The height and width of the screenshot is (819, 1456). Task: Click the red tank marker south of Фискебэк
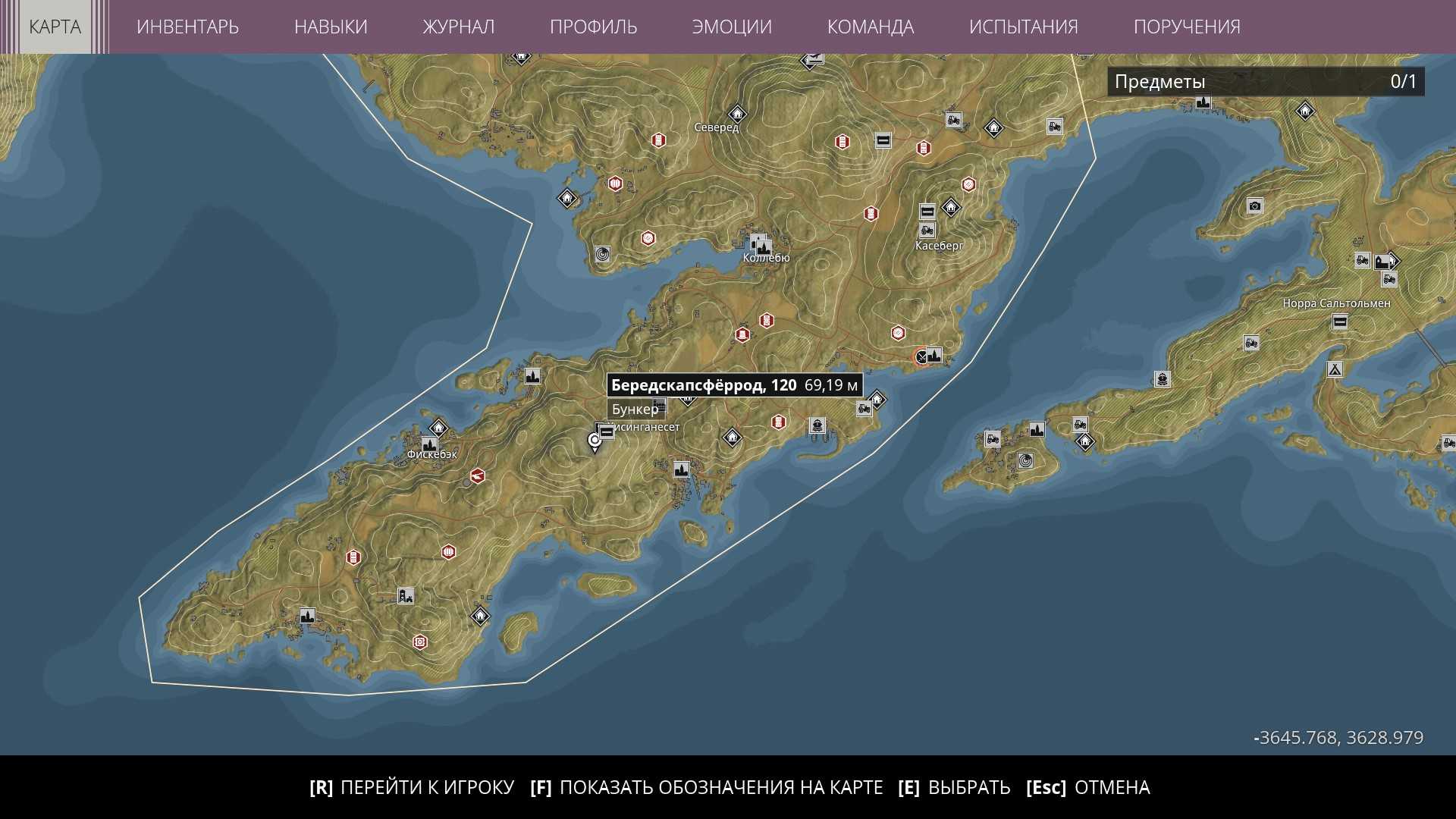[x=477, y=475]
